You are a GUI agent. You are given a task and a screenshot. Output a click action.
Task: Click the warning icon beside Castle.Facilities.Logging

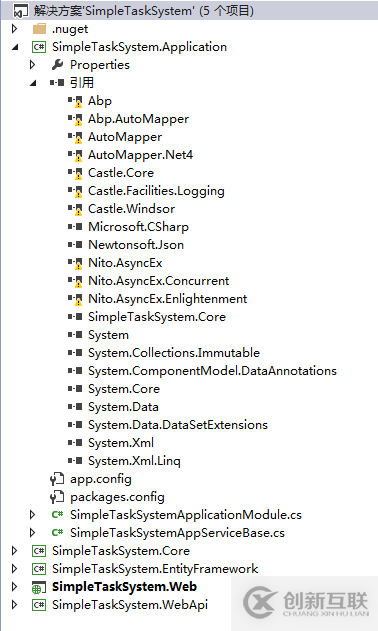pos(75,191)
